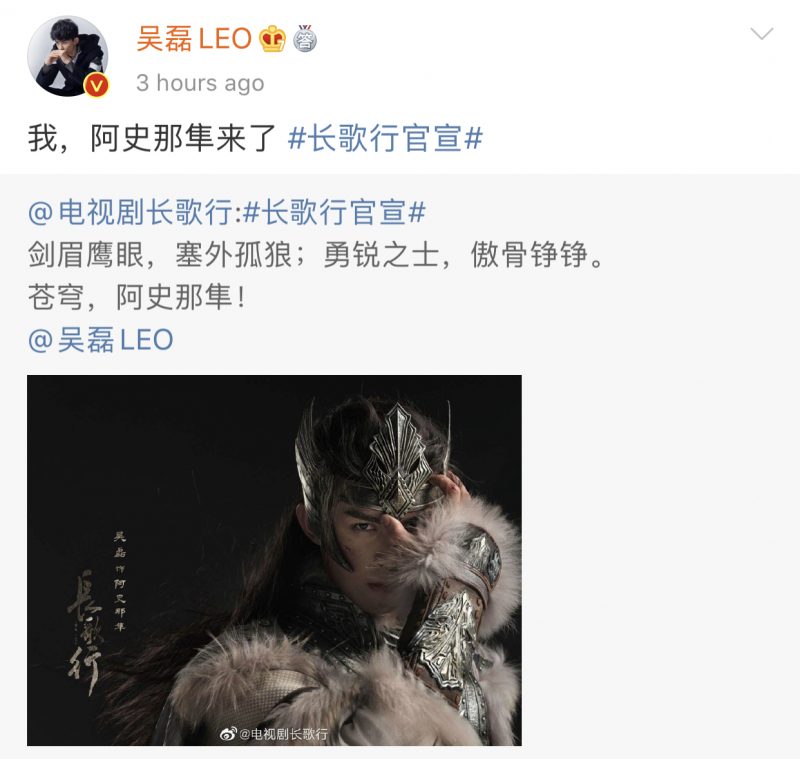Open the reposted text body
Screen dimensions: 800x759
[x=316, y=275]
